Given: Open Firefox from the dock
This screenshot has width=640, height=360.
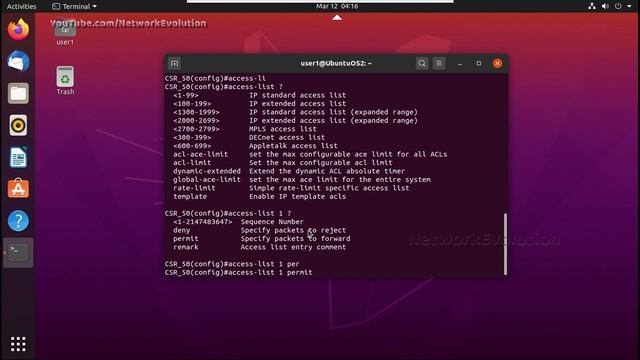Looking at the screenshot, I should (x=18, y=30).
